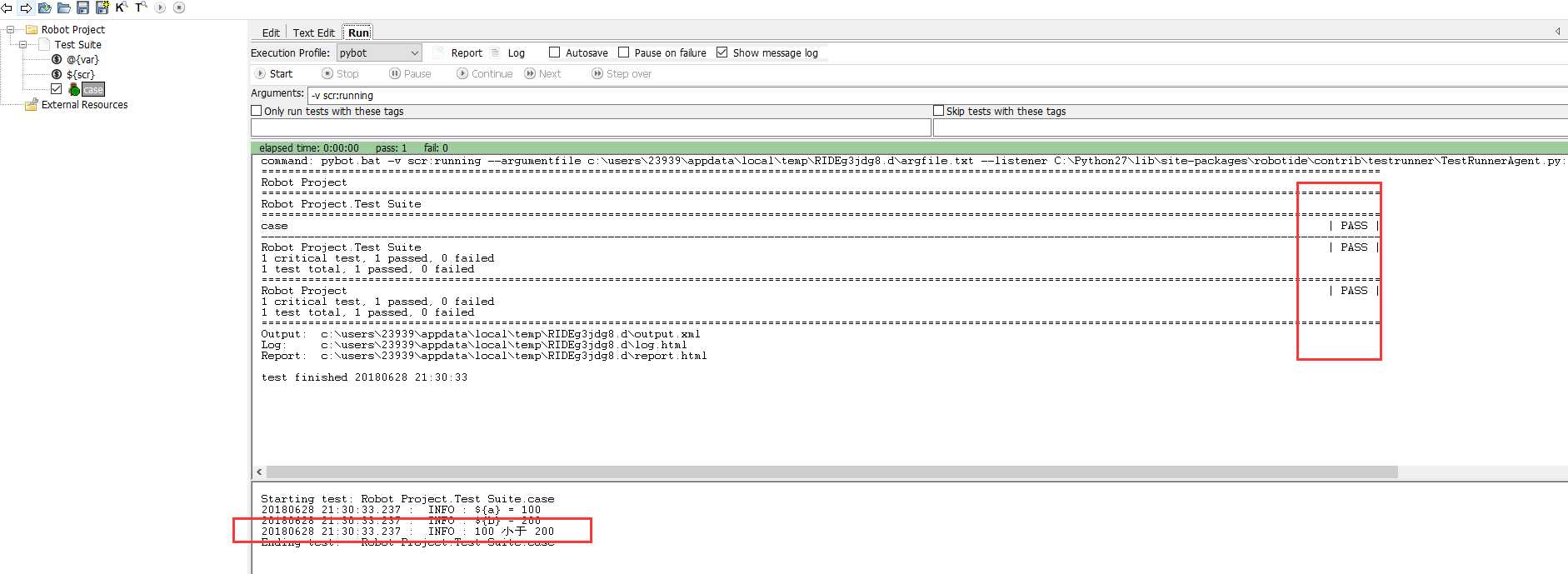1568x574 pixels.
Task: Click the only-run tags input field
Action: pos(591,127)
